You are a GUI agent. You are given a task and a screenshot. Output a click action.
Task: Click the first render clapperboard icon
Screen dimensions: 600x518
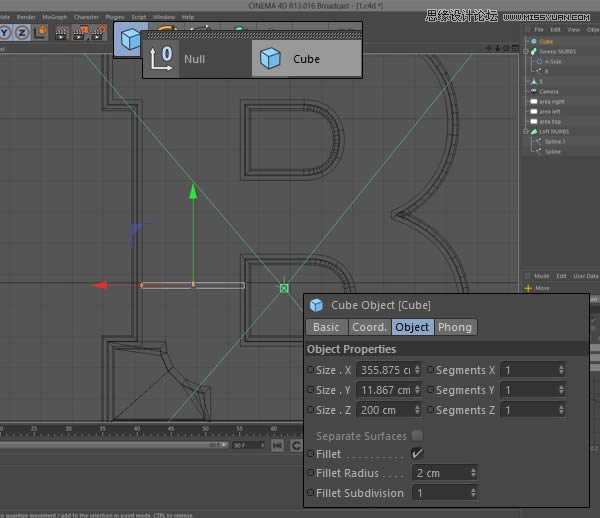[x=61, y=33]
